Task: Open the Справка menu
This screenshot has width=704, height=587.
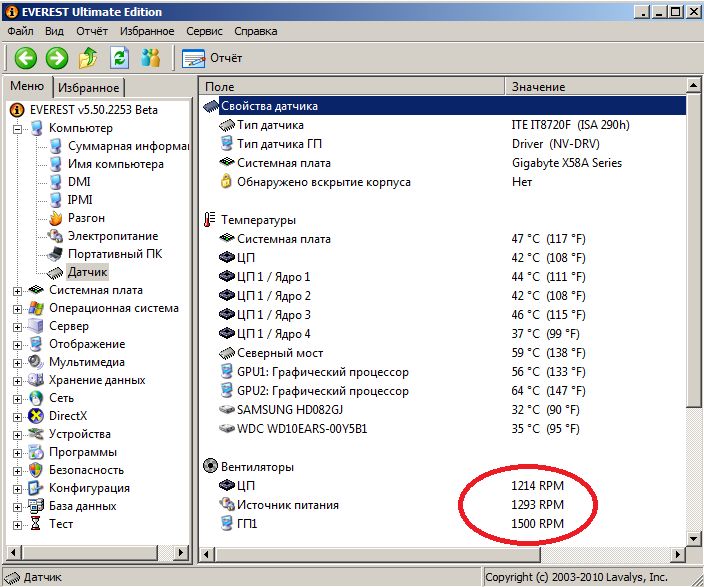Action: click(255, 31)
